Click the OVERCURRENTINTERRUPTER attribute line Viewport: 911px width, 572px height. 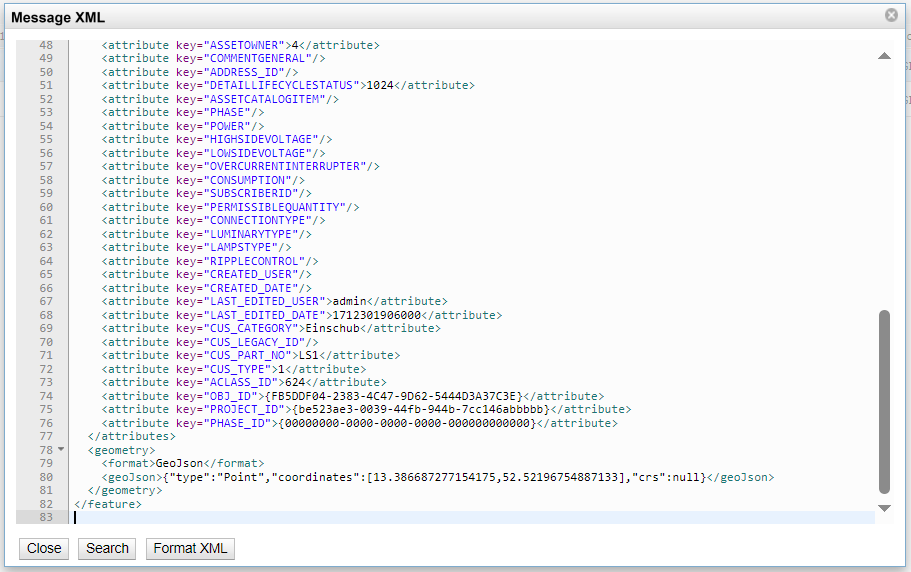click(241, 166)
